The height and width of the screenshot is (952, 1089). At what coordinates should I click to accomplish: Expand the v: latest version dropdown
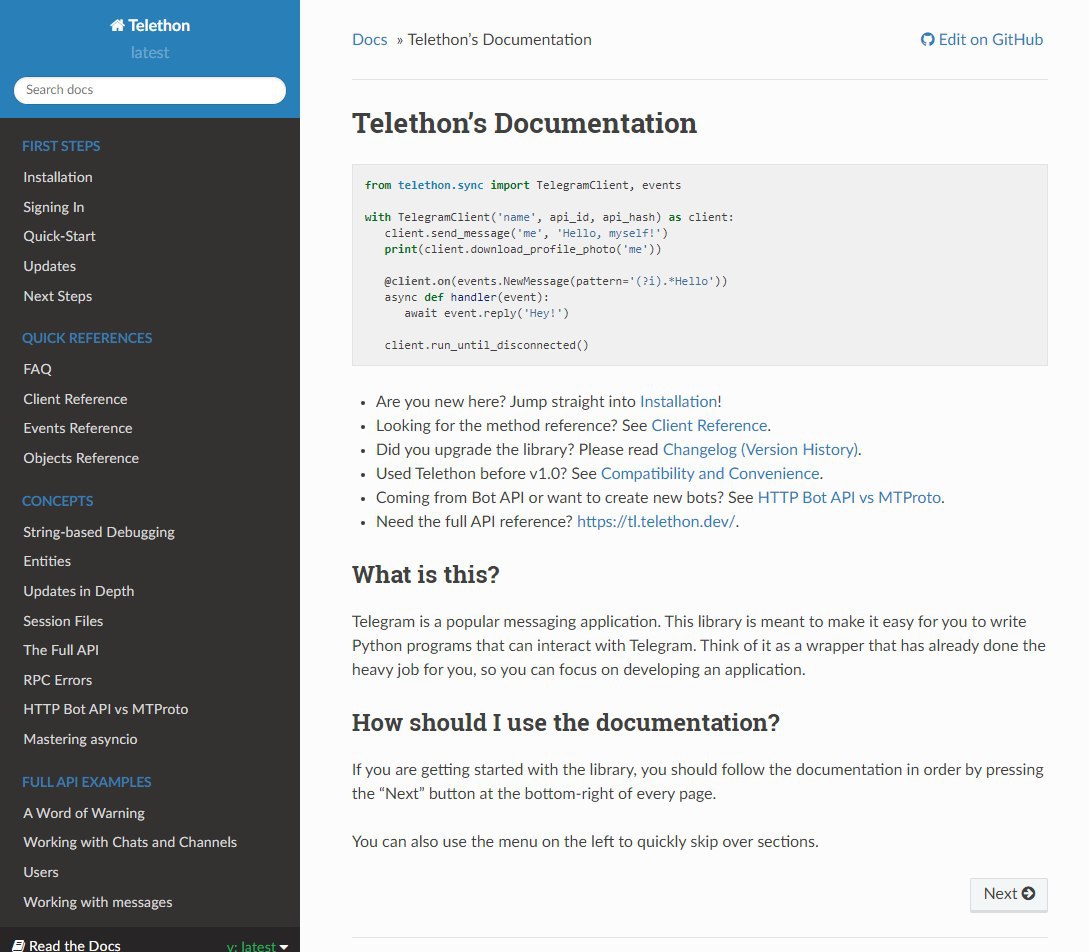click(257, 946)
